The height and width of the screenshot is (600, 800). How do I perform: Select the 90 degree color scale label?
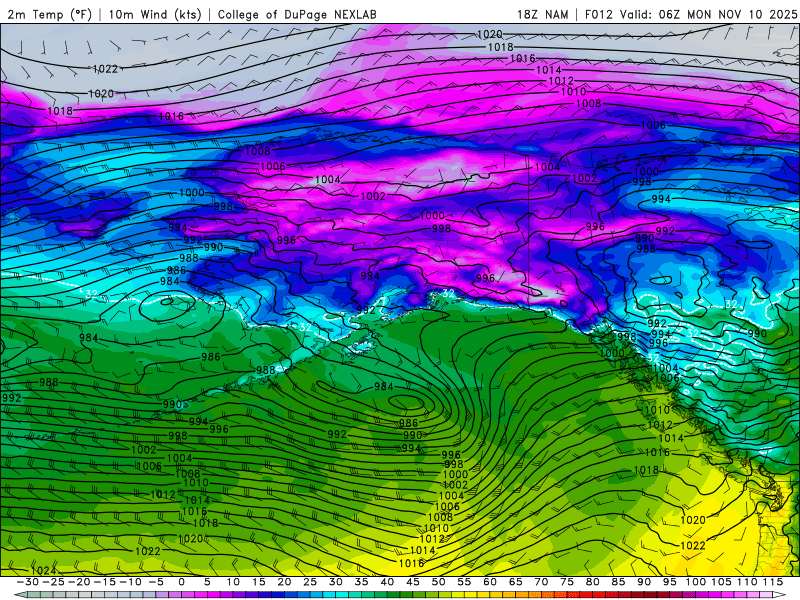(x=644, y=582)
